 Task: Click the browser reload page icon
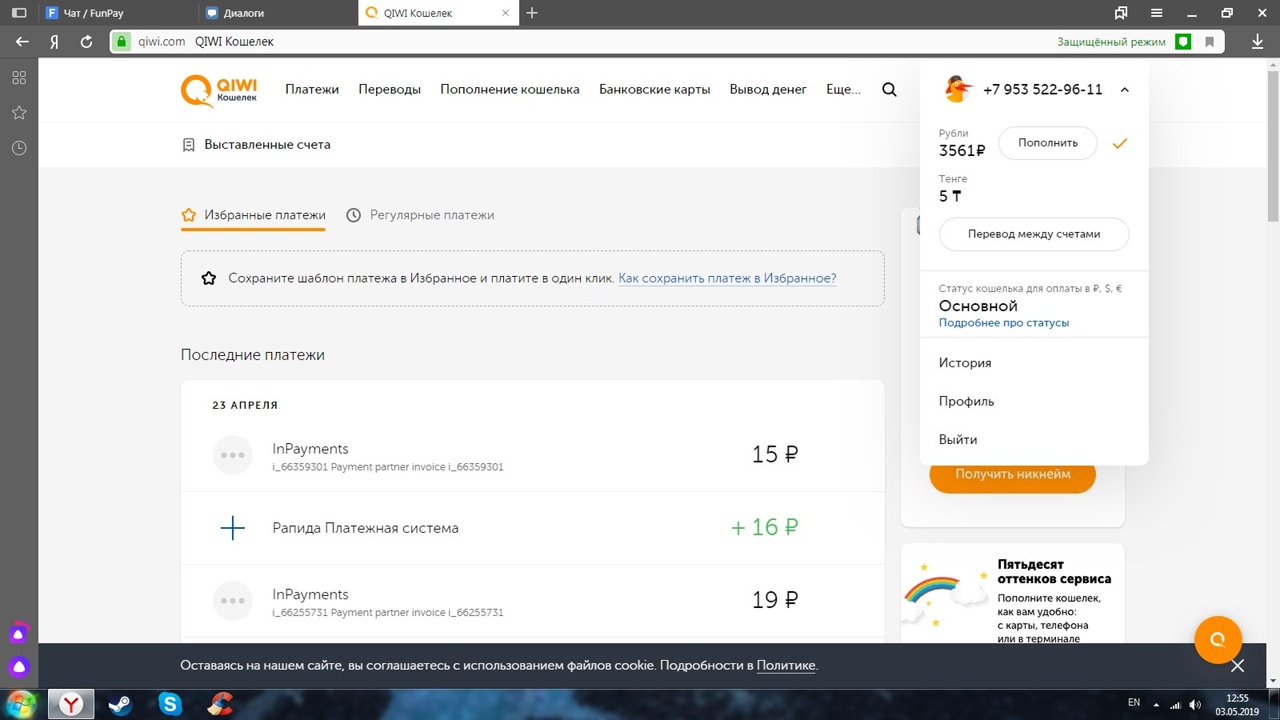pyautogui.click(x=86, y=42)
